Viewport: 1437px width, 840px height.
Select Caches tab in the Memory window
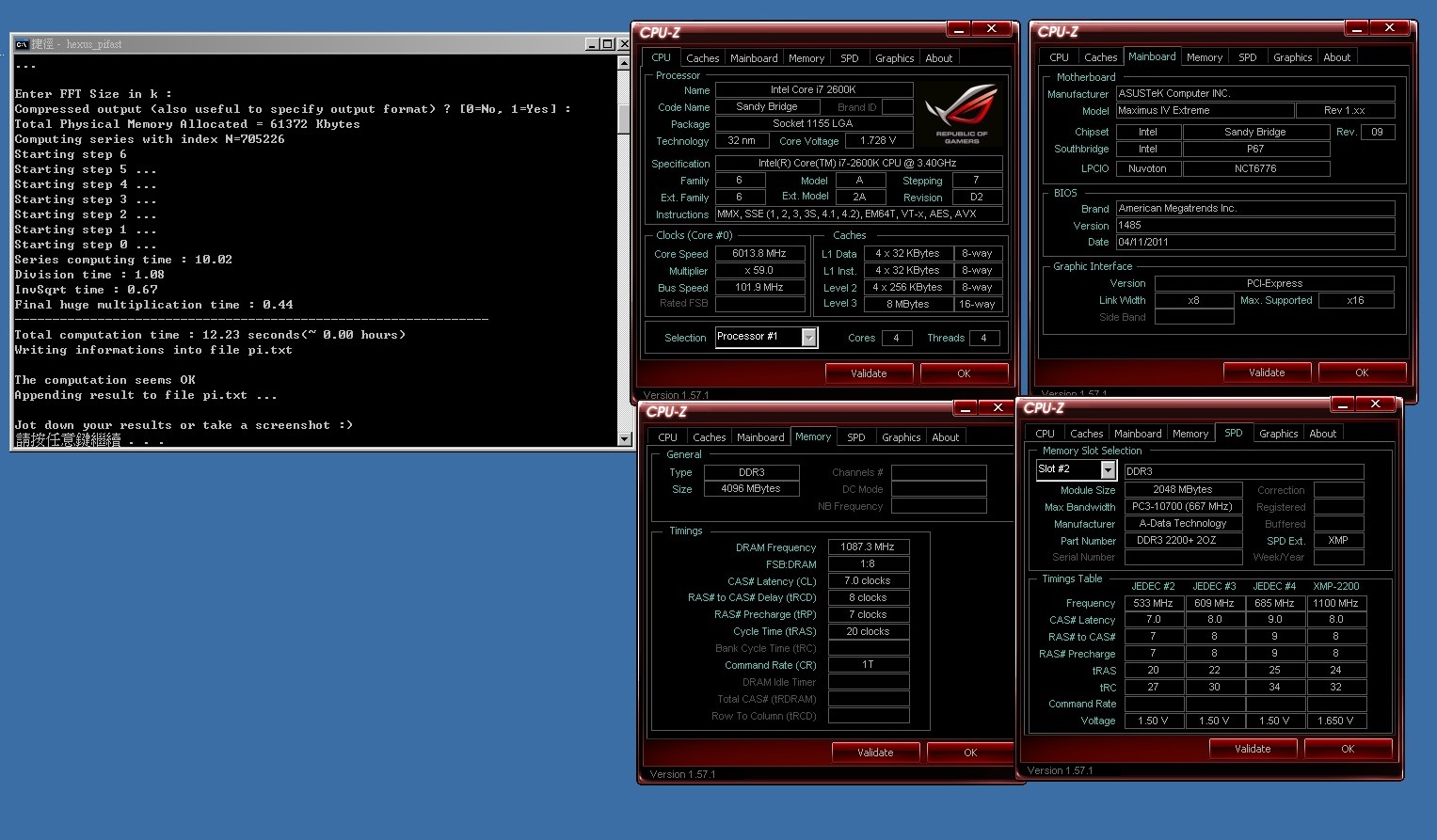click(709, 437)
